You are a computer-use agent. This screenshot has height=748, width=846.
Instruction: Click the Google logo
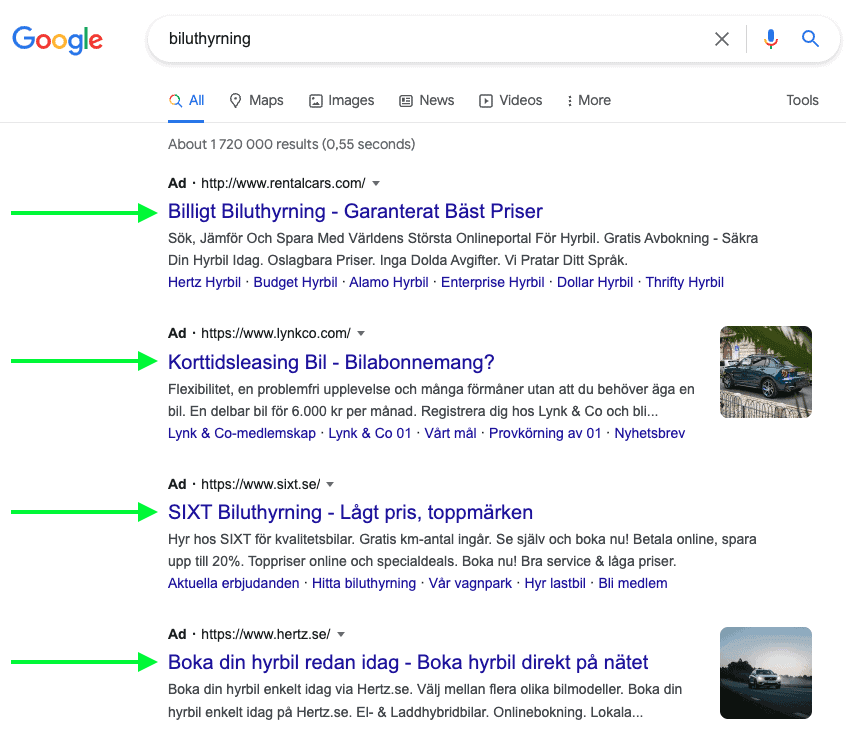point(57,39)
